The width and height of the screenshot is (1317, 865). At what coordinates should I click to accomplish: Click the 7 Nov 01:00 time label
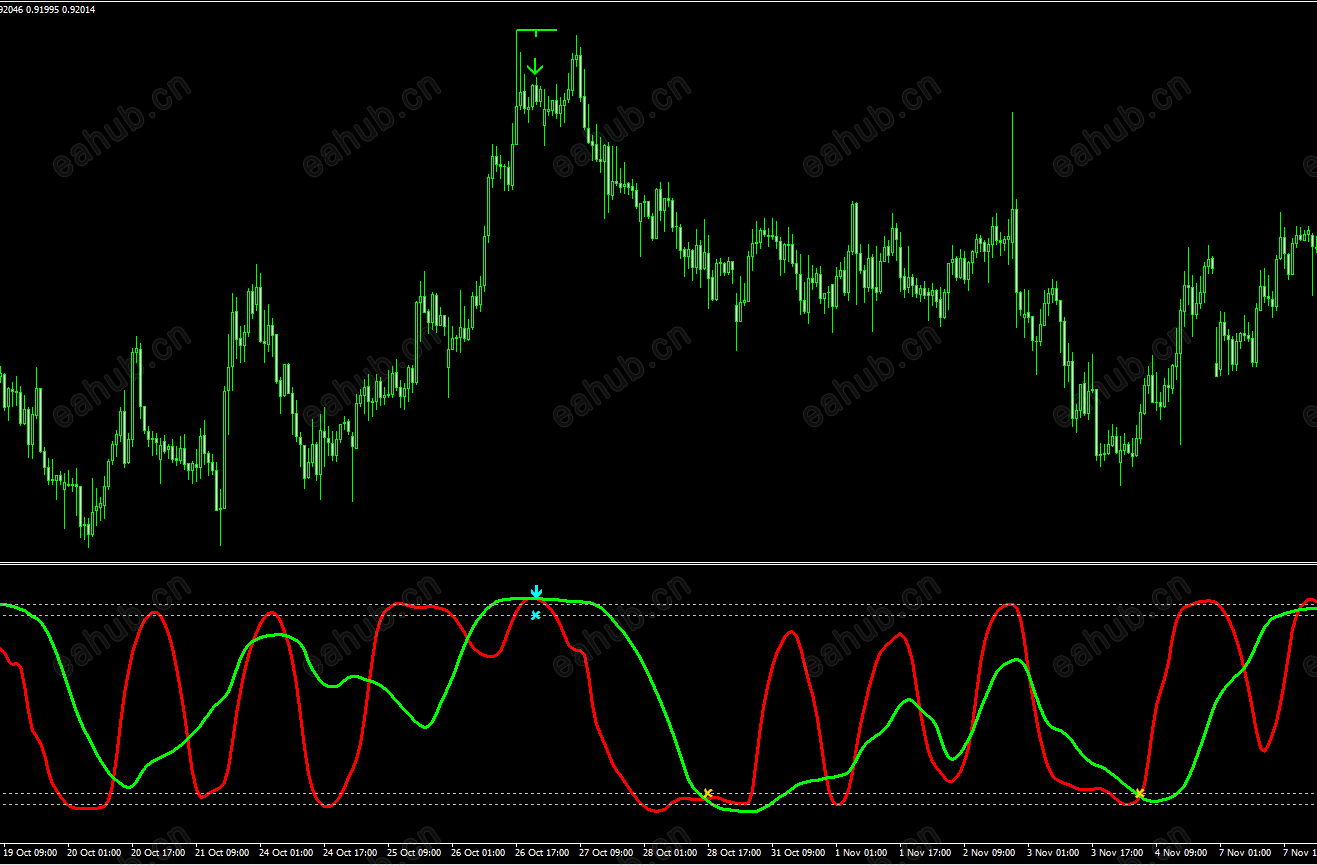tap(1245, 853)
